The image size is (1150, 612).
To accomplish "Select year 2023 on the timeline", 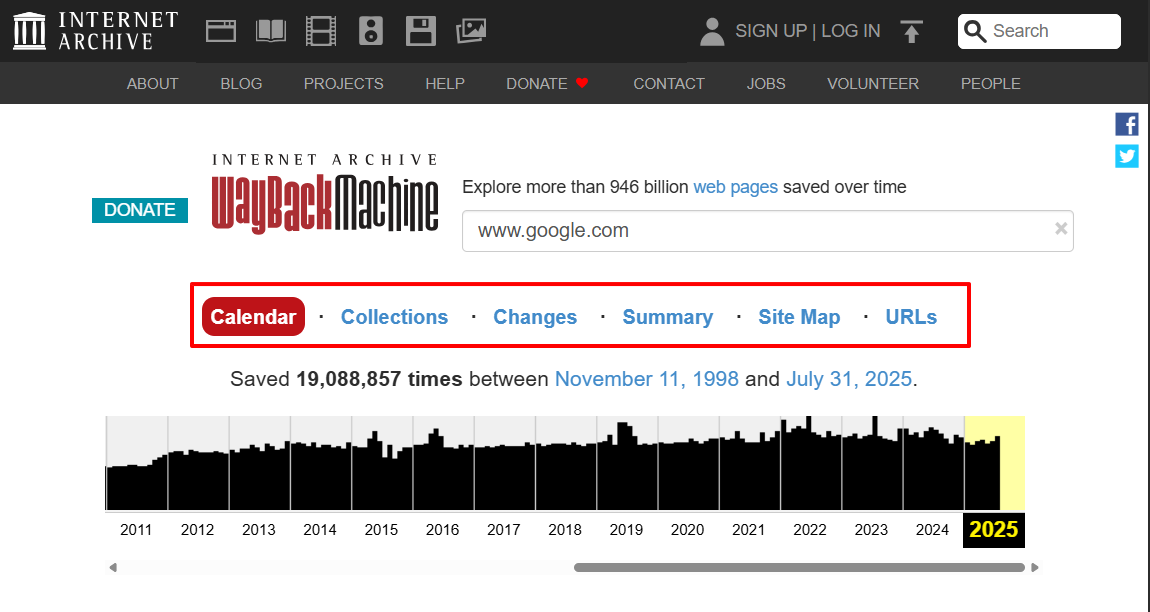I will click(871, 530).
